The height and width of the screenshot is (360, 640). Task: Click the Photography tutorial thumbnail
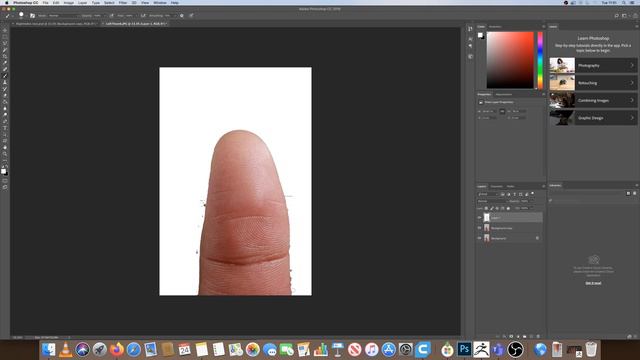(562, 65)
